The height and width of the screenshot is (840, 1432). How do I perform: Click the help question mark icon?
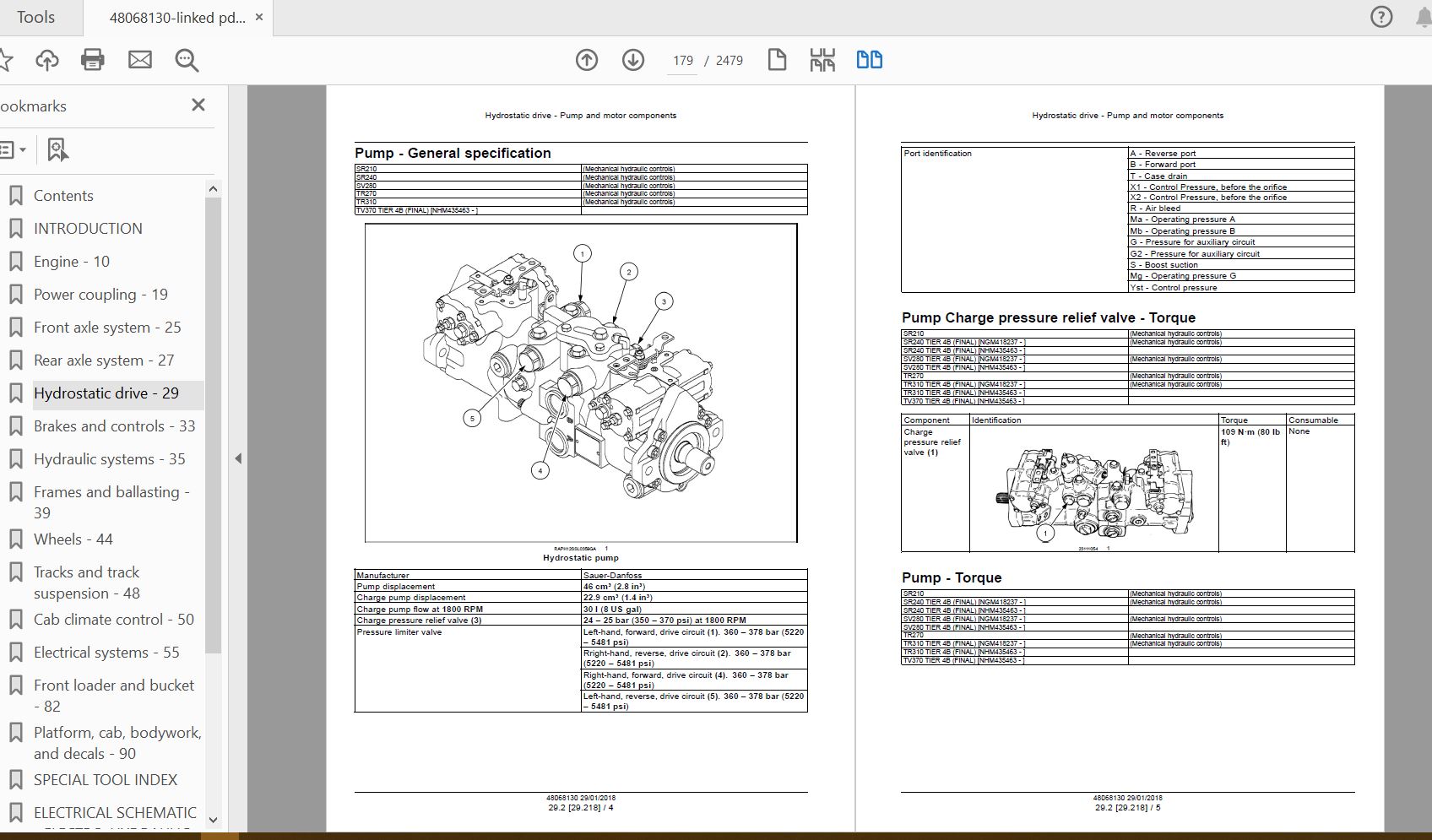pos(1381,17)
